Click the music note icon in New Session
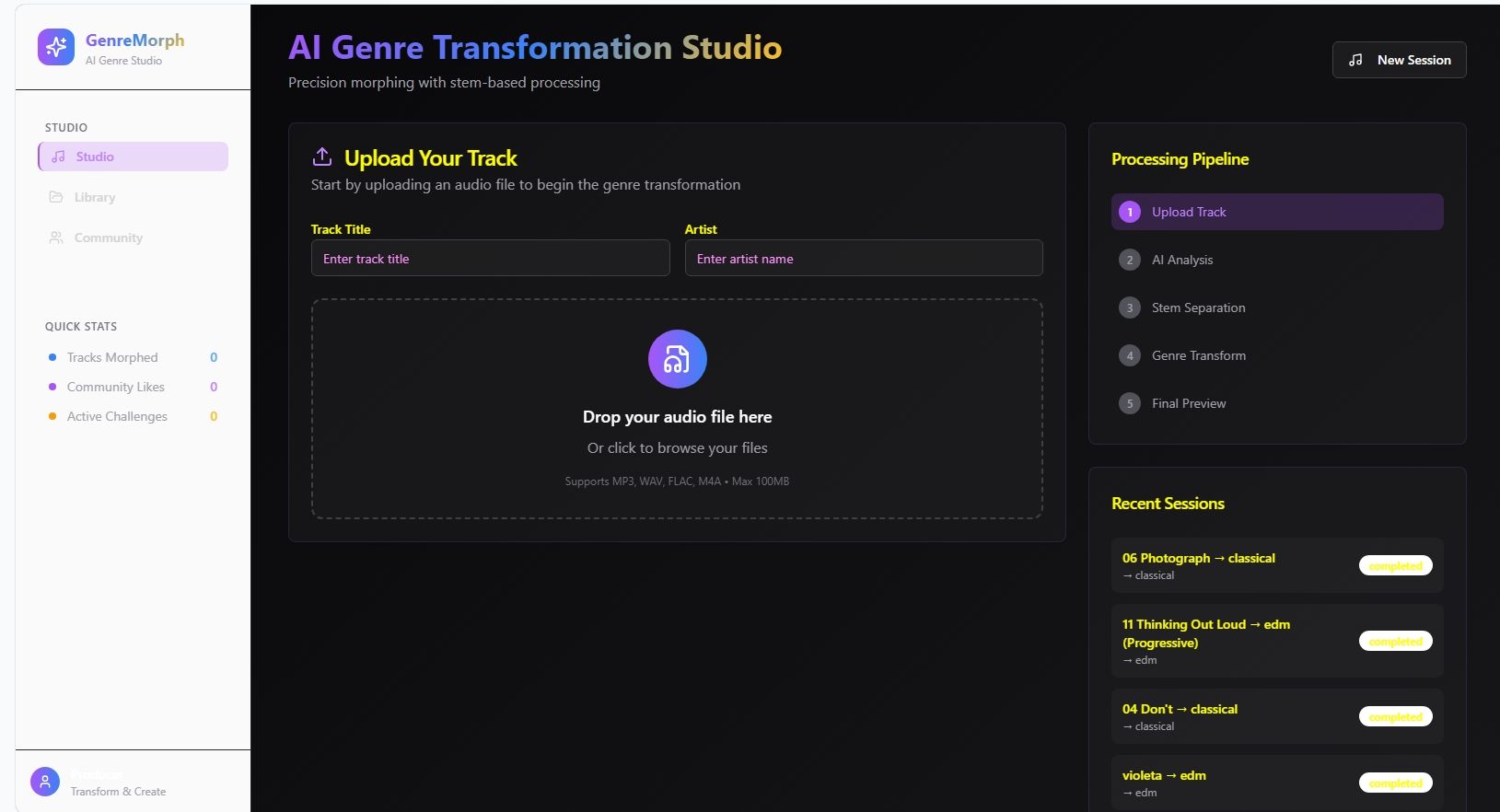Image resolution: width=1500 pixels, height=812 pixels. [1355, 60]
